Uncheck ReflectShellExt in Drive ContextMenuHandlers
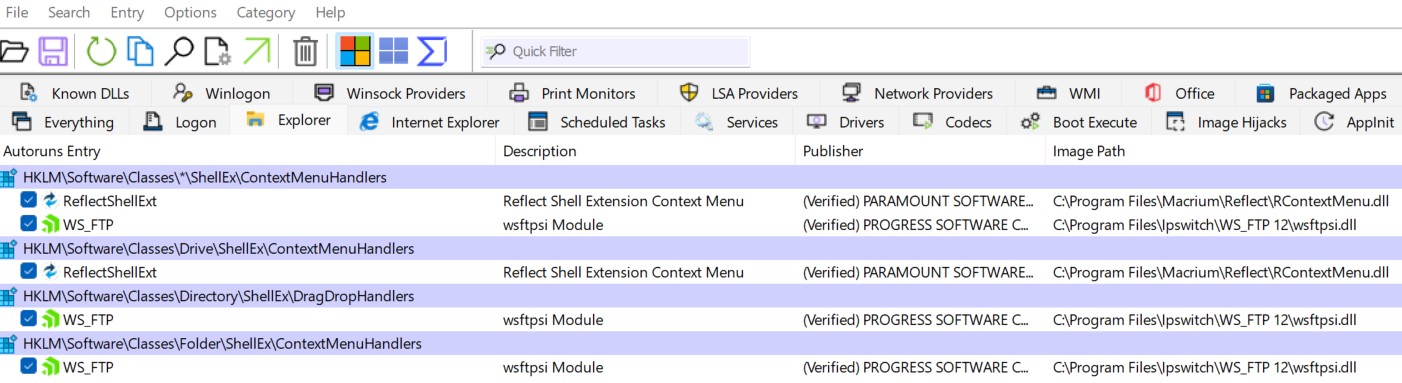Image resolution: width=1402 pixels, height=383 pixels. [29, 272]
